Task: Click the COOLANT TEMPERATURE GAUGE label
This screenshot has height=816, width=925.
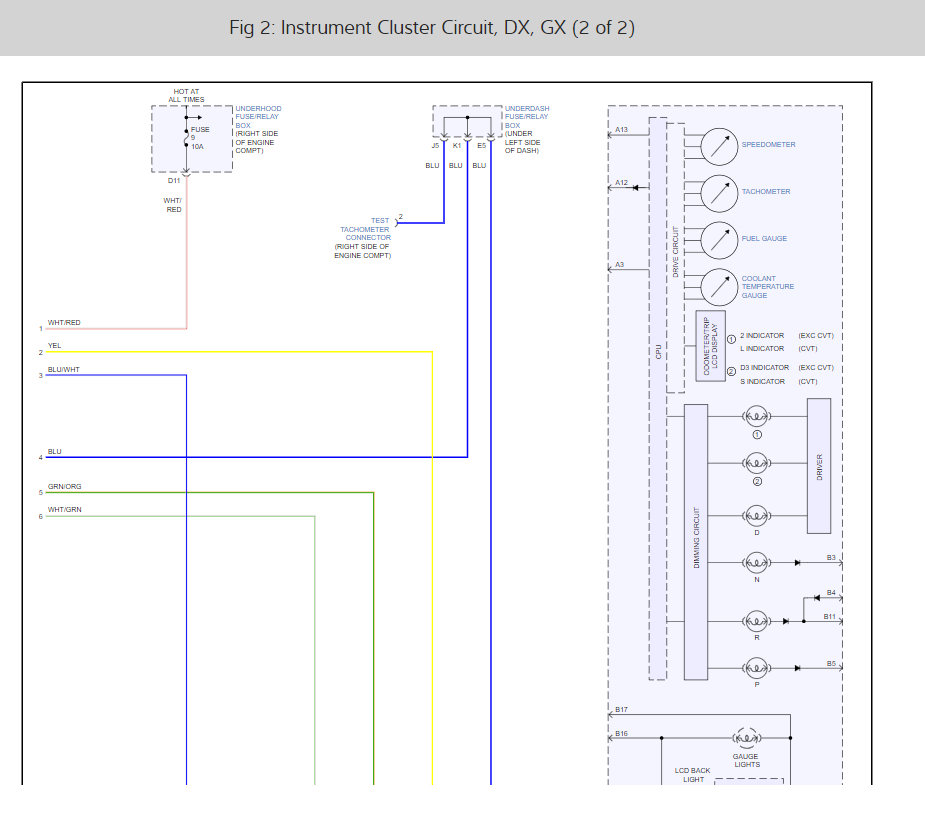Action: pyautogui.click(x=767, y=287)
